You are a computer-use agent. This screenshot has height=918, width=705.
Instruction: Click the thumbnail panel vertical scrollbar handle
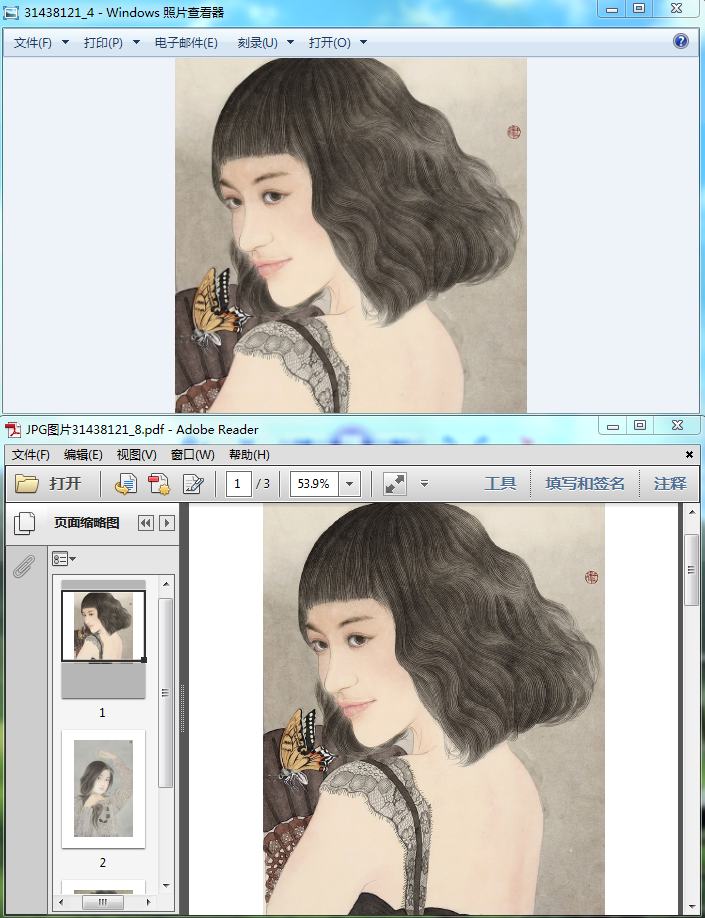coord(166,692)
